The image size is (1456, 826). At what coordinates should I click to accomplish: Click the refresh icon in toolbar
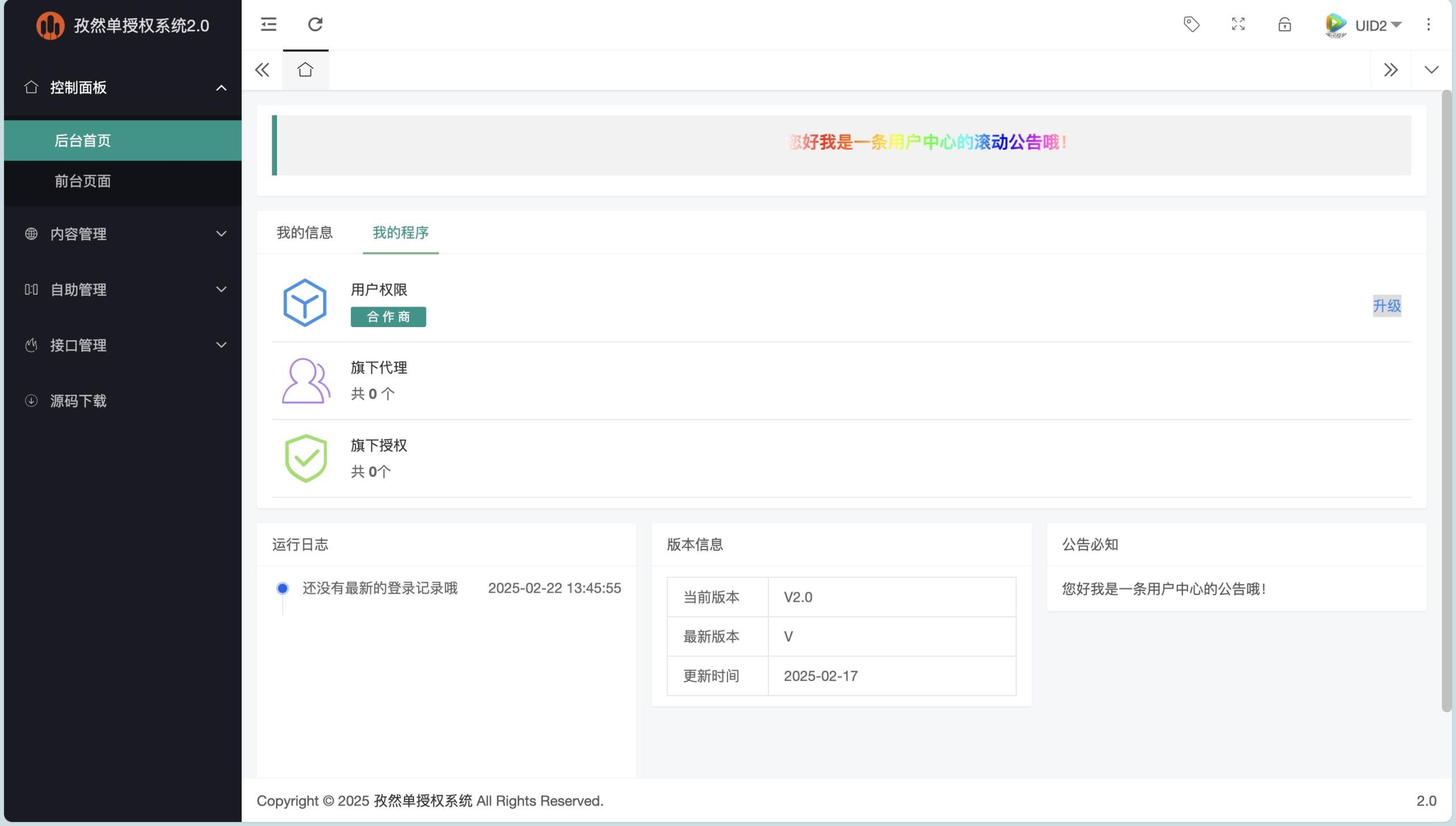click(x=314, y=24)
